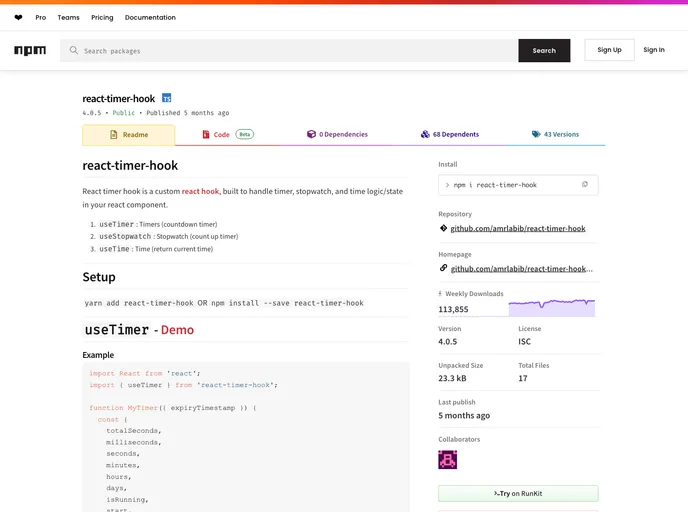Open the collaborator avatar

(x=448, y=460)
